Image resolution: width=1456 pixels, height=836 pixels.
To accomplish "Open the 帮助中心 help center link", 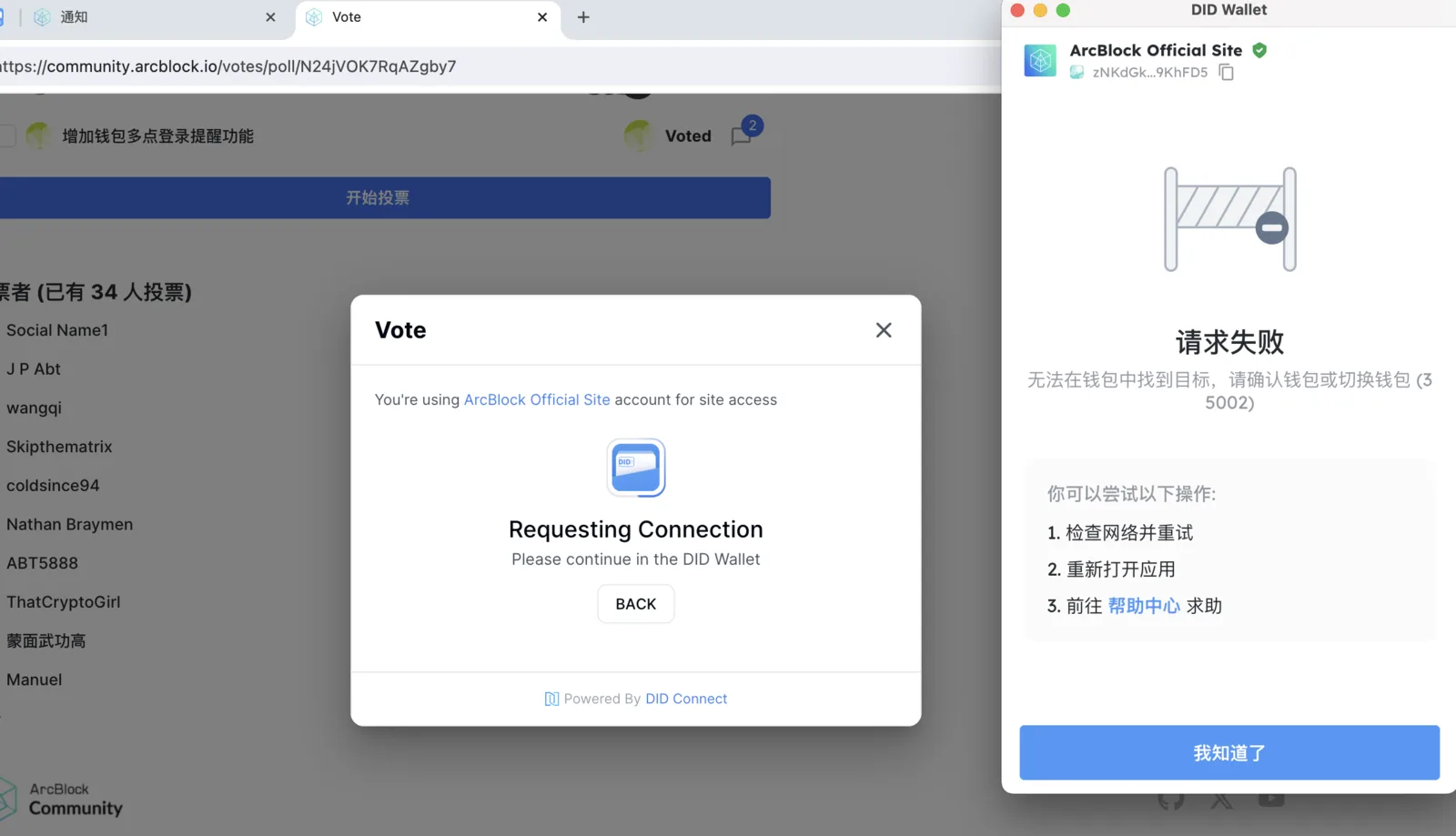I will click(x=1144, y=606).
